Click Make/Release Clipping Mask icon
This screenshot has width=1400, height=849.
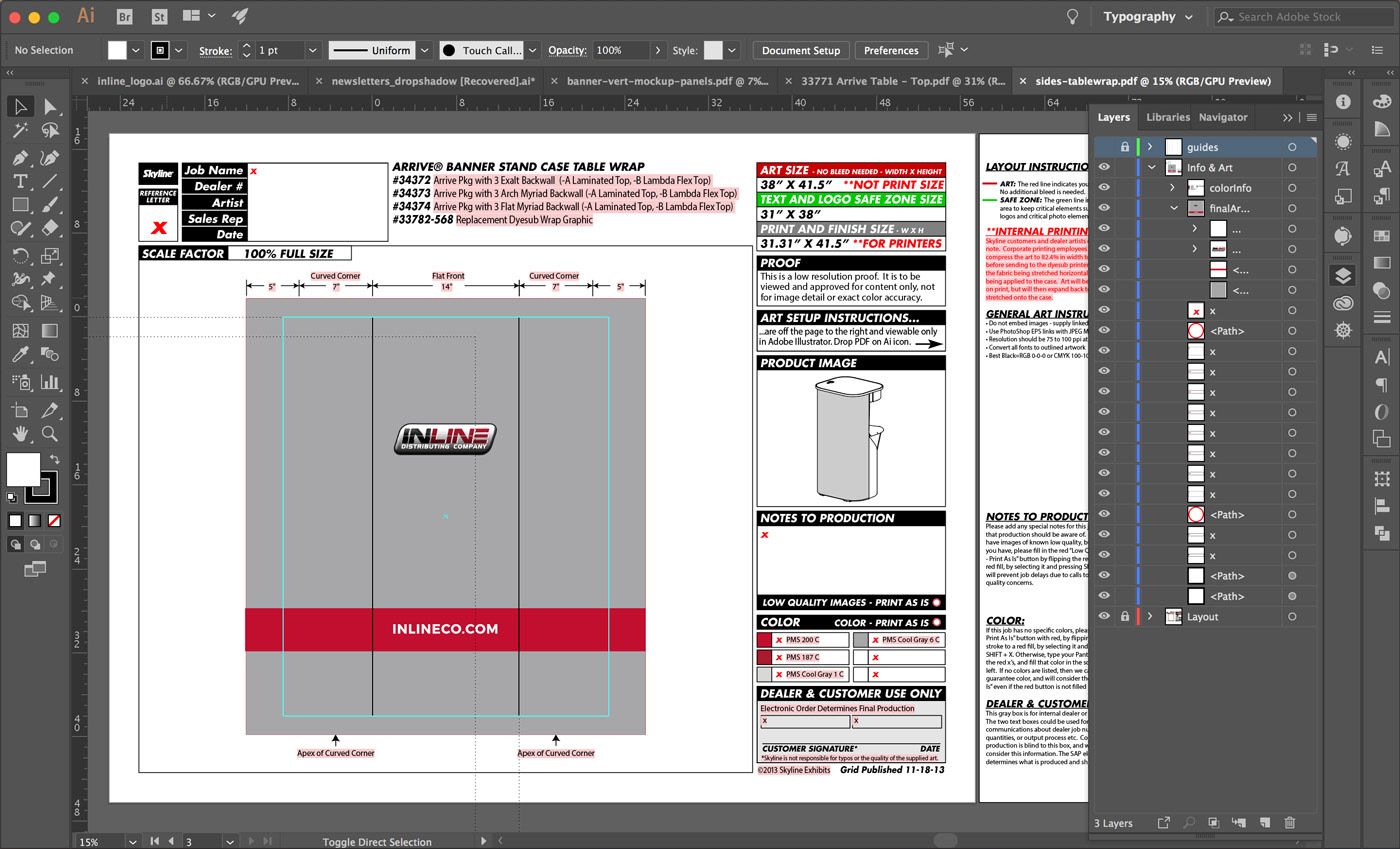point(1214,823)
